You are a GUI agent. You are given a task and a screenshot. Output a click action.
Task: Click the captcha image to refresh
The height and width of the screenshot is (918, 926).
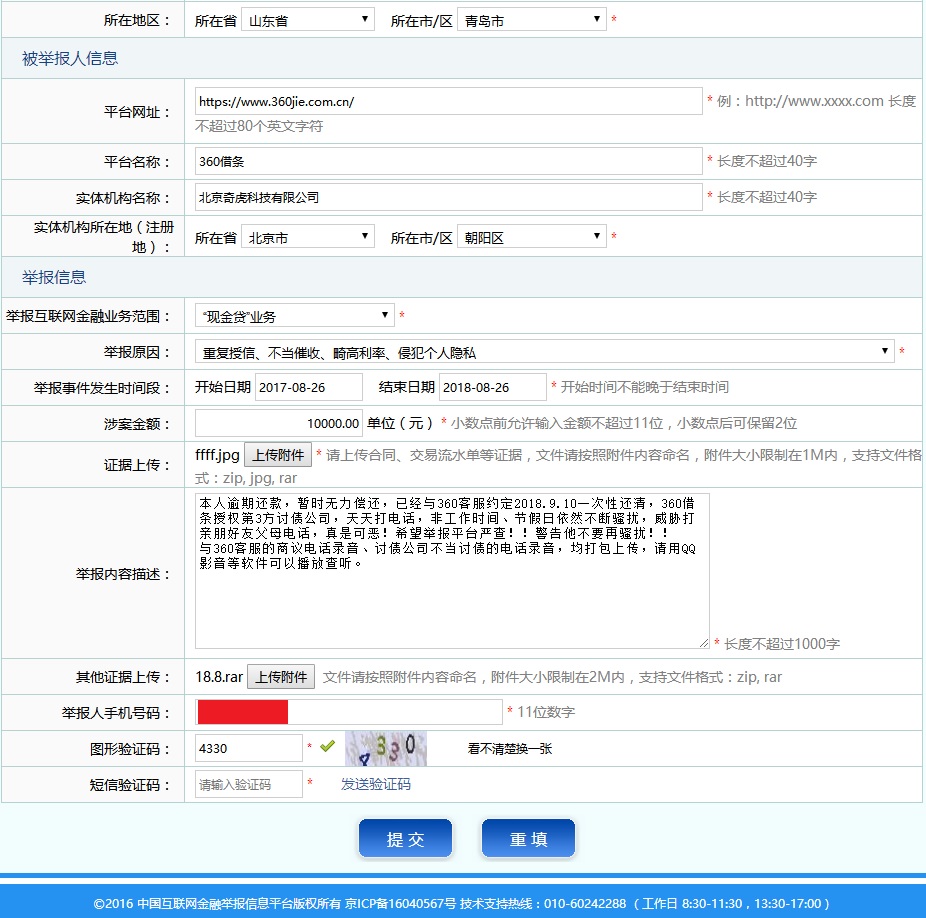click(386, 748)
